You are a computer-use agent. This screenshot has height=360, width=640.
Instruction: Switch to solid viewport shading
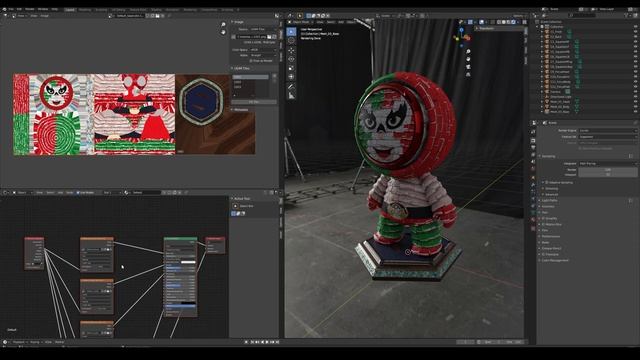504,22
